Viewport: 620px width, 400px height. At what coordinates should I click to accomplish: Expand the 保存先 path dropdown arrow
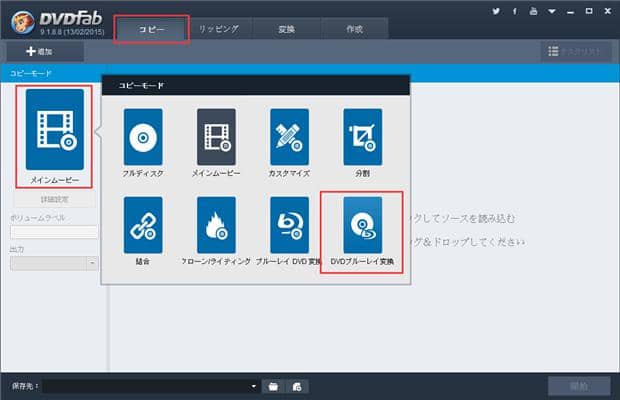(253, 386)
